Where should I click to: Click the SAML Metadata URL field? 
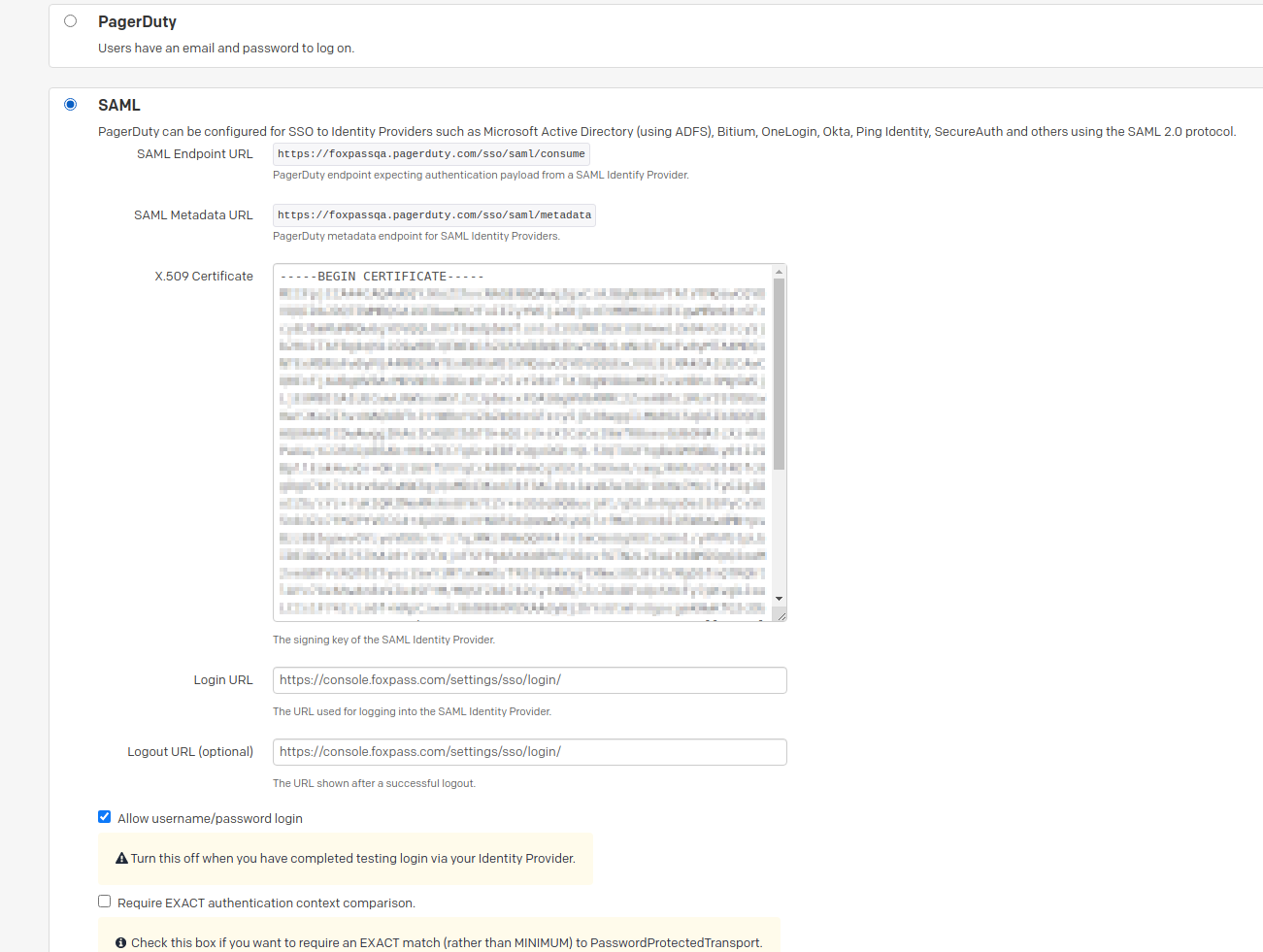click(x=434, y=215)
